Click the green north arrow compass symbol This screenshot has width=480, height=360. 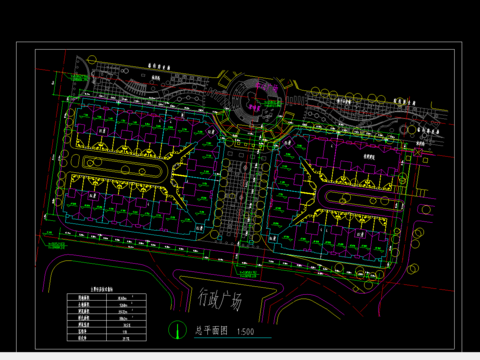click(177, 330)
